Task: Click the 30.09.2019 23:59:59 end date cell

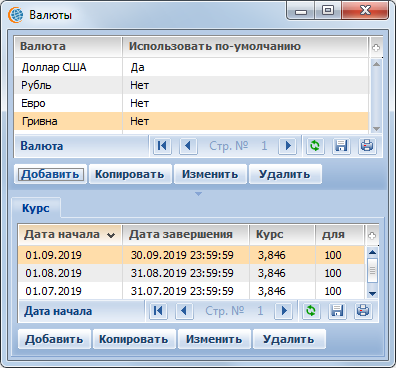Action: [186, 255]
